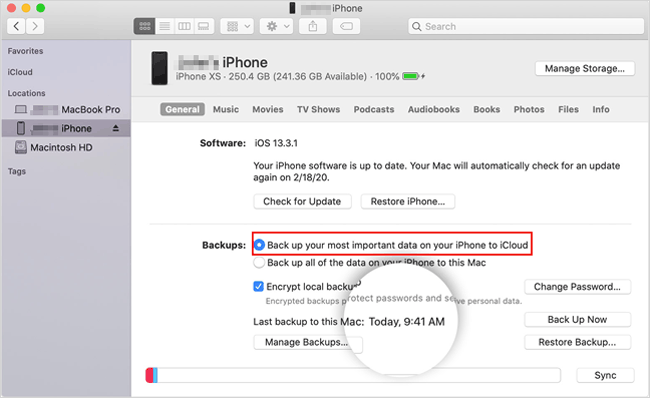Click the Tags sidebar heading
Image resolution: width=650 pixels, height=401 pixels.
17,171
